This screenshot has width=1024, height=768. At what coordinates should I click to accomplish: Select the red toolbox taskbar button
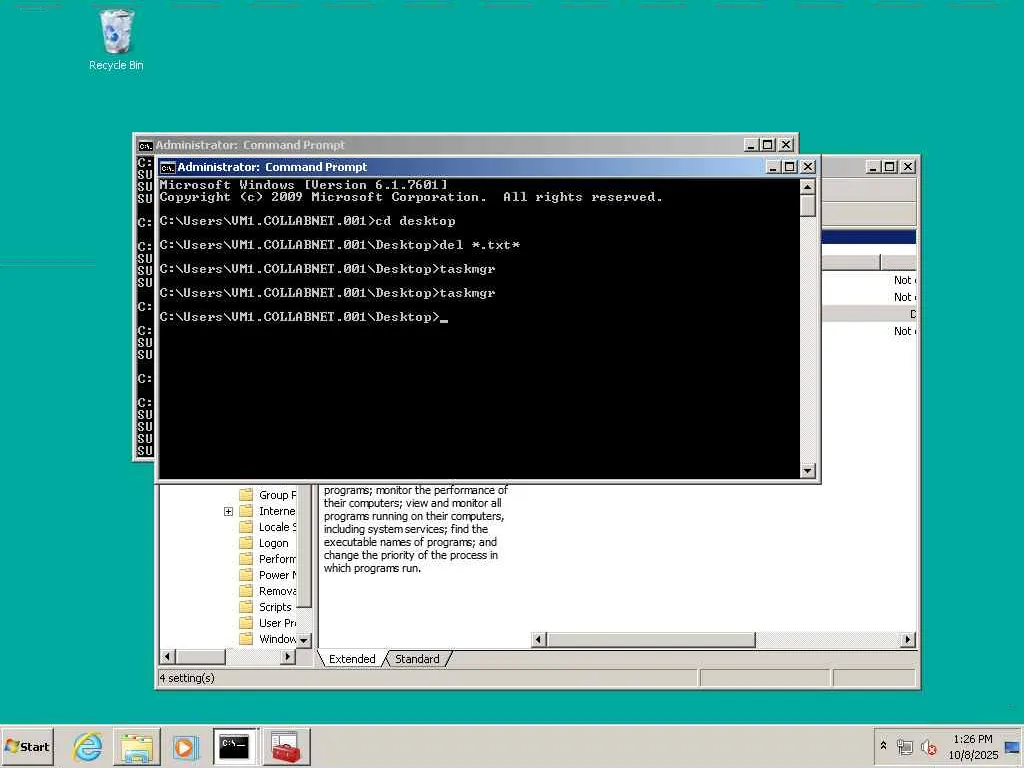286,746
